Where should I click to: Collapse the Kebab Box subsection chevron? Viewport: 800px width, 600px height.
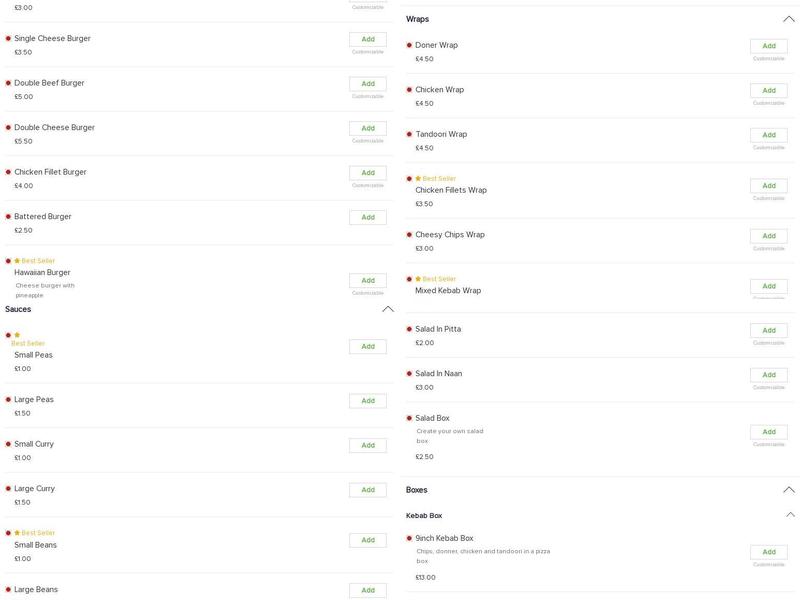[x=790, y=515]
